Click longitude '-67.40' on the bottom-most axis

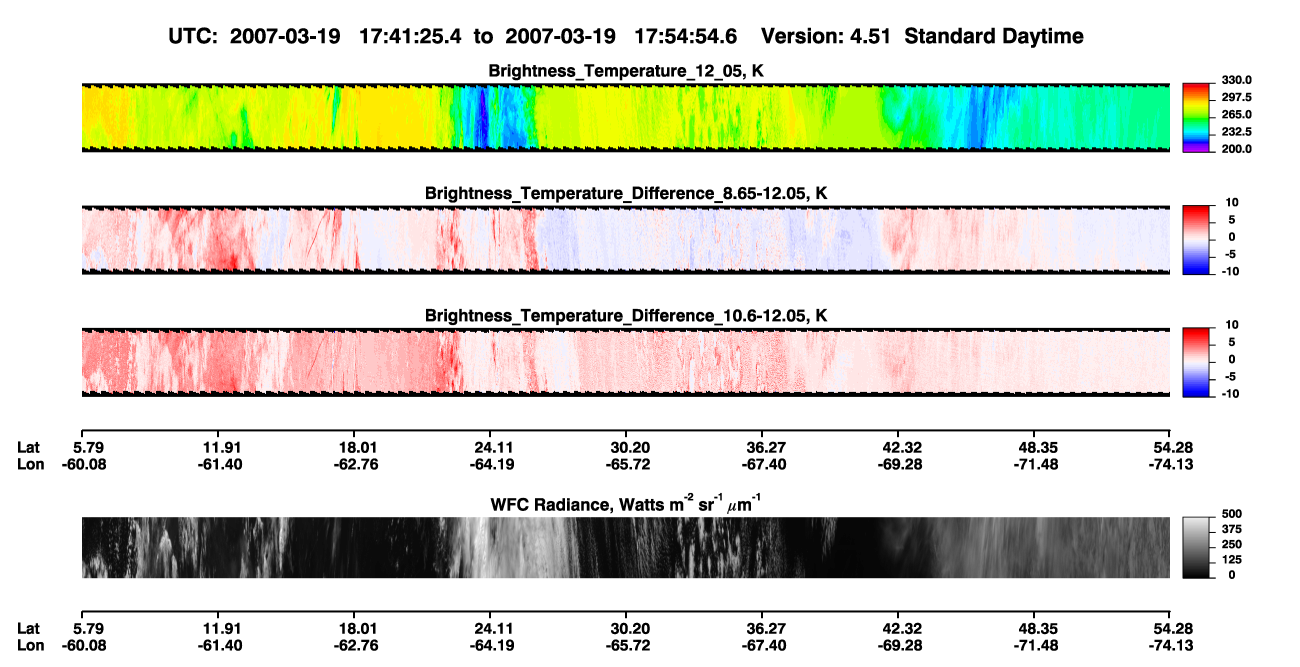tap(762, 646)
